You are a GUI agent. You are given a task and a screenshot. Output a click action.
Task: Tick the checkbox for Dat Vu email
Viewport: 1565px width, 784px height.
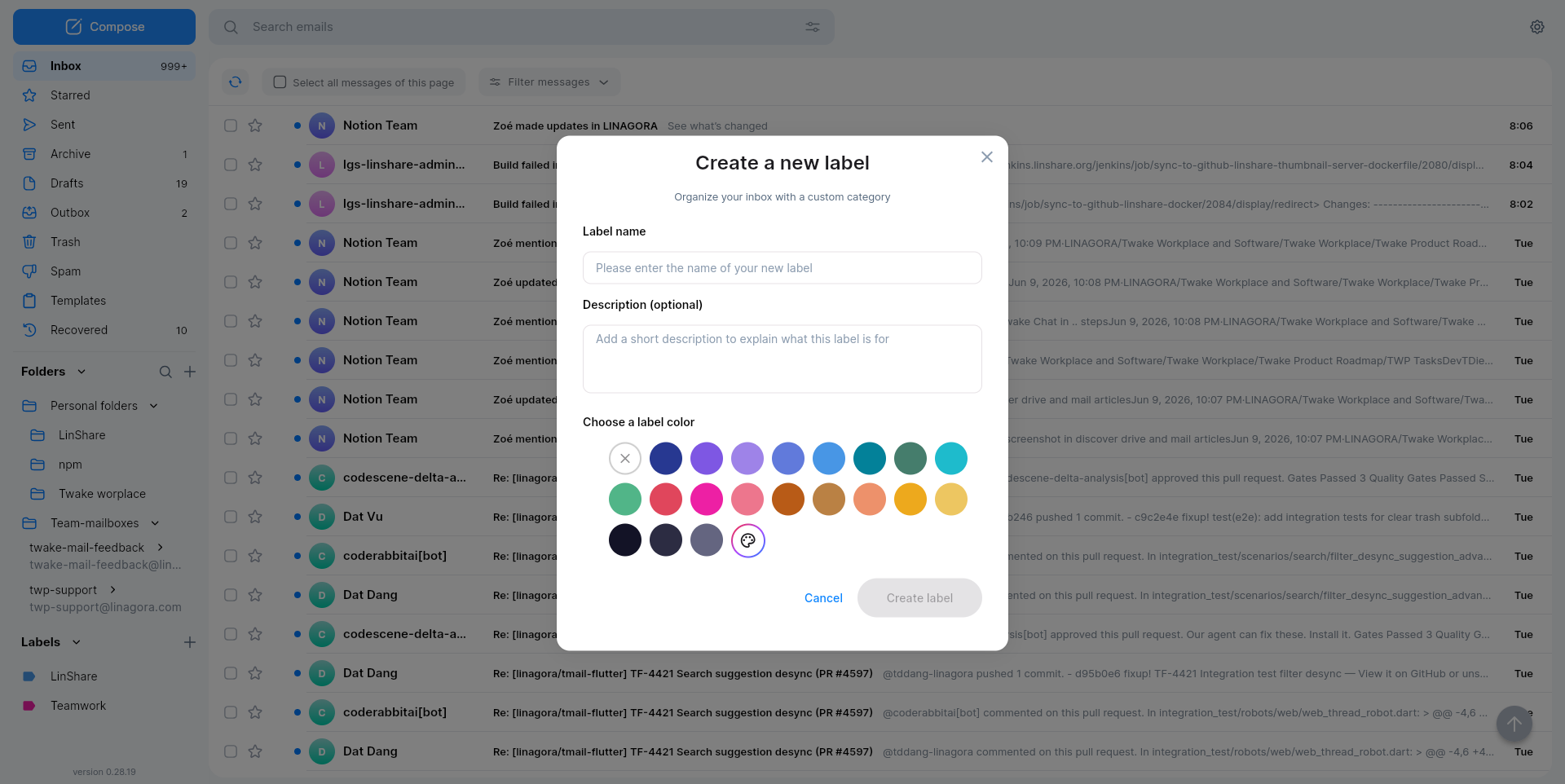pos(231,517)
